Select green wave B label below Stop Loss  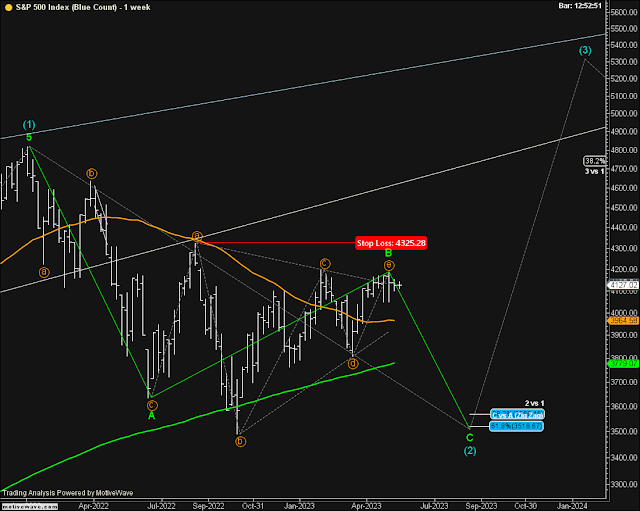pos(389,253)
